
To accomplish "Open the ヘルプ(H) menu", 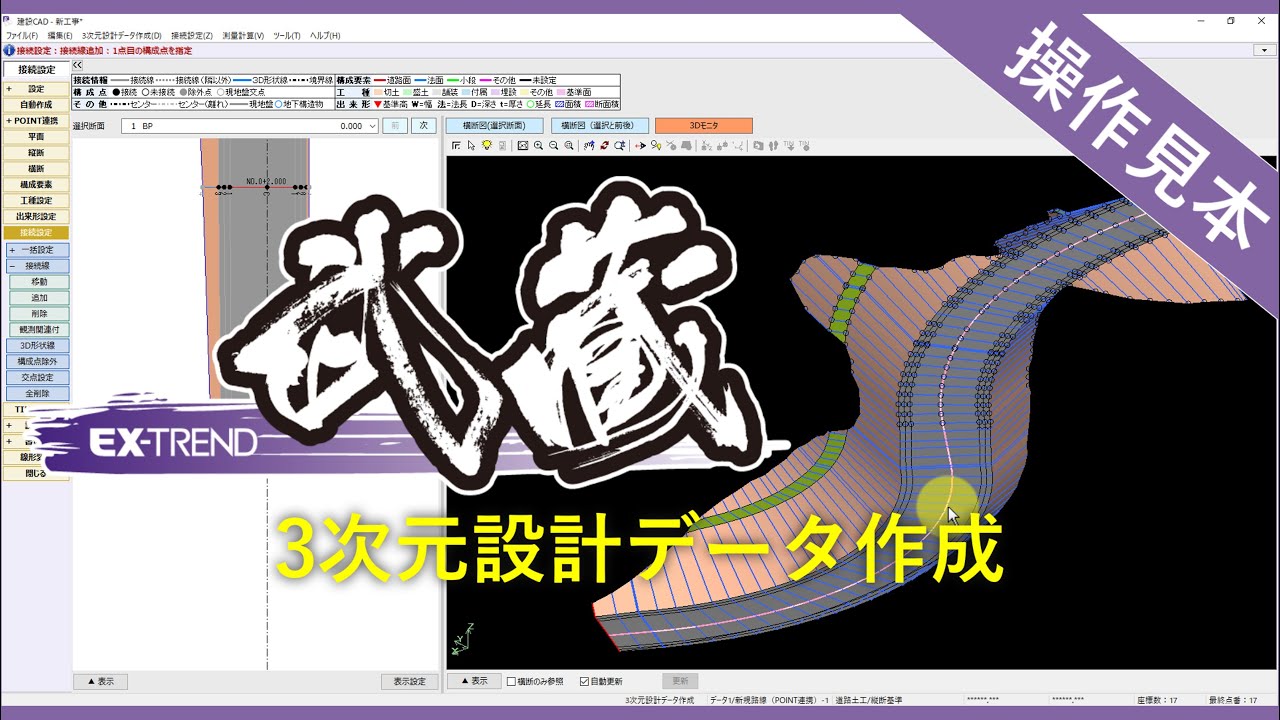I will pyautogui.click(x=324, y=35).
